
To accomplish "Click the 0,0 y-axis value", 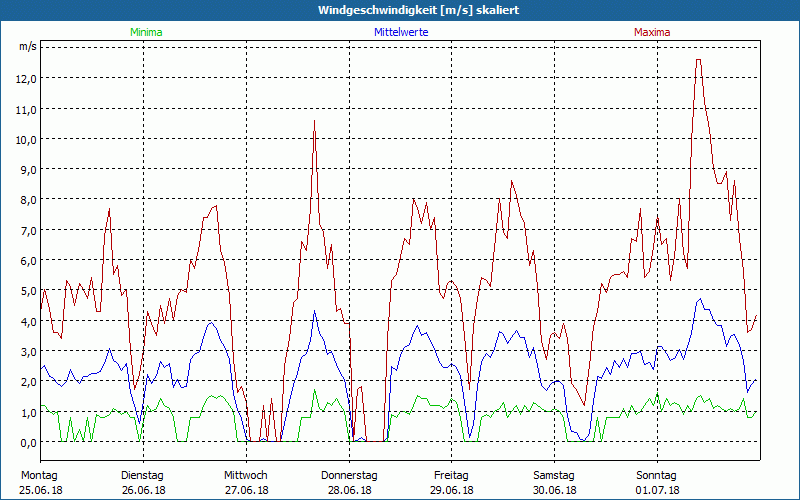I will (x=30, y=442).
